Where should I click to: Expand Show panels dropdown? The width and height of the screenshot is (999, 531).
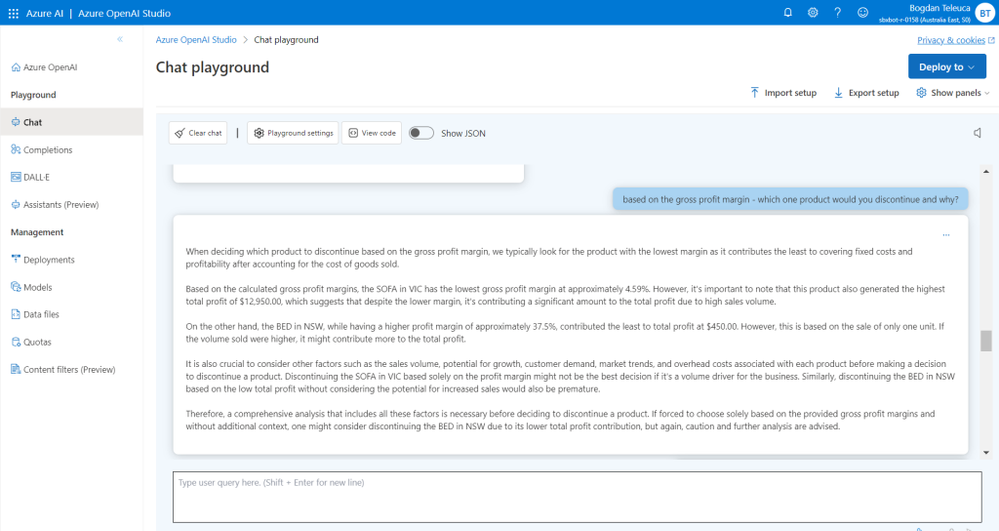953,92
